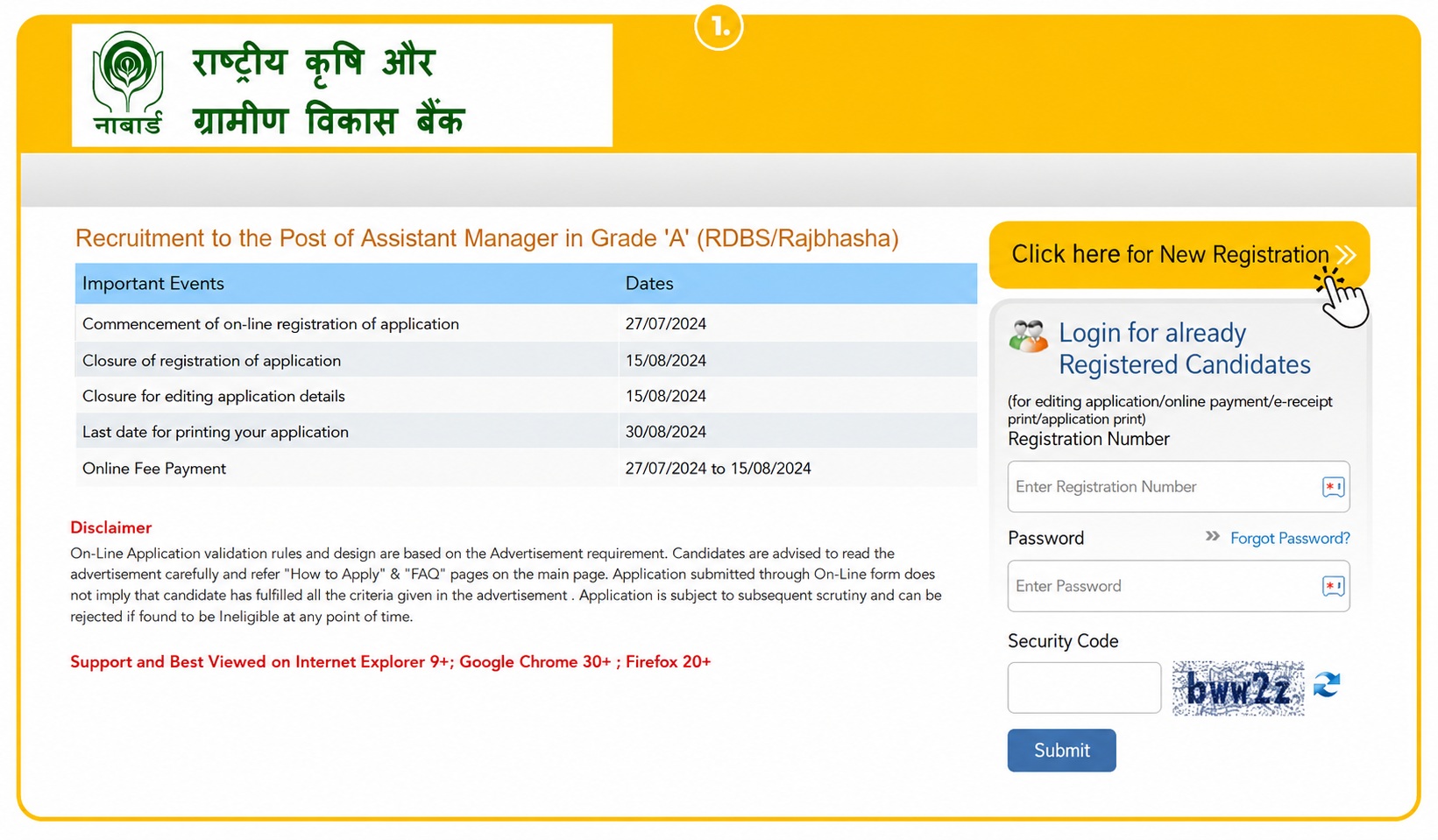Image resolution: width=1438 pixels, height=840 pixels.
Task: Click the 27/07/2024 to 15/08/2024 fee dates
Action: point(718,469)
